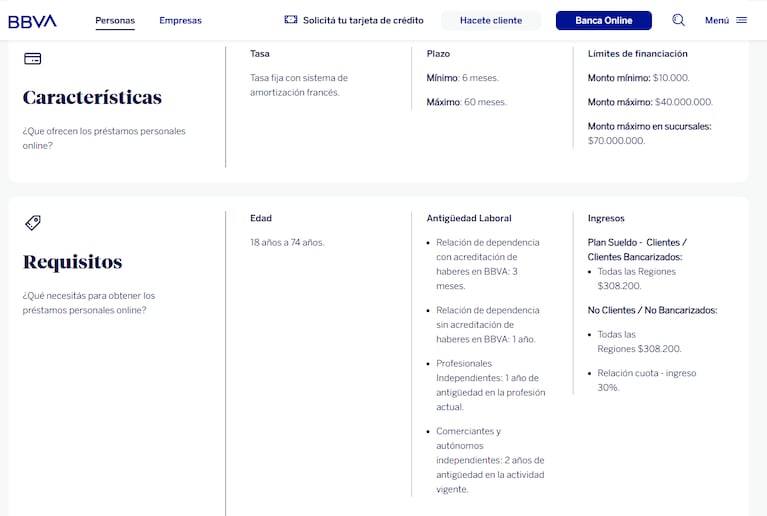Select the Personas tab
The height and width of the screenshot is (516, 767).
coord(115,20)
